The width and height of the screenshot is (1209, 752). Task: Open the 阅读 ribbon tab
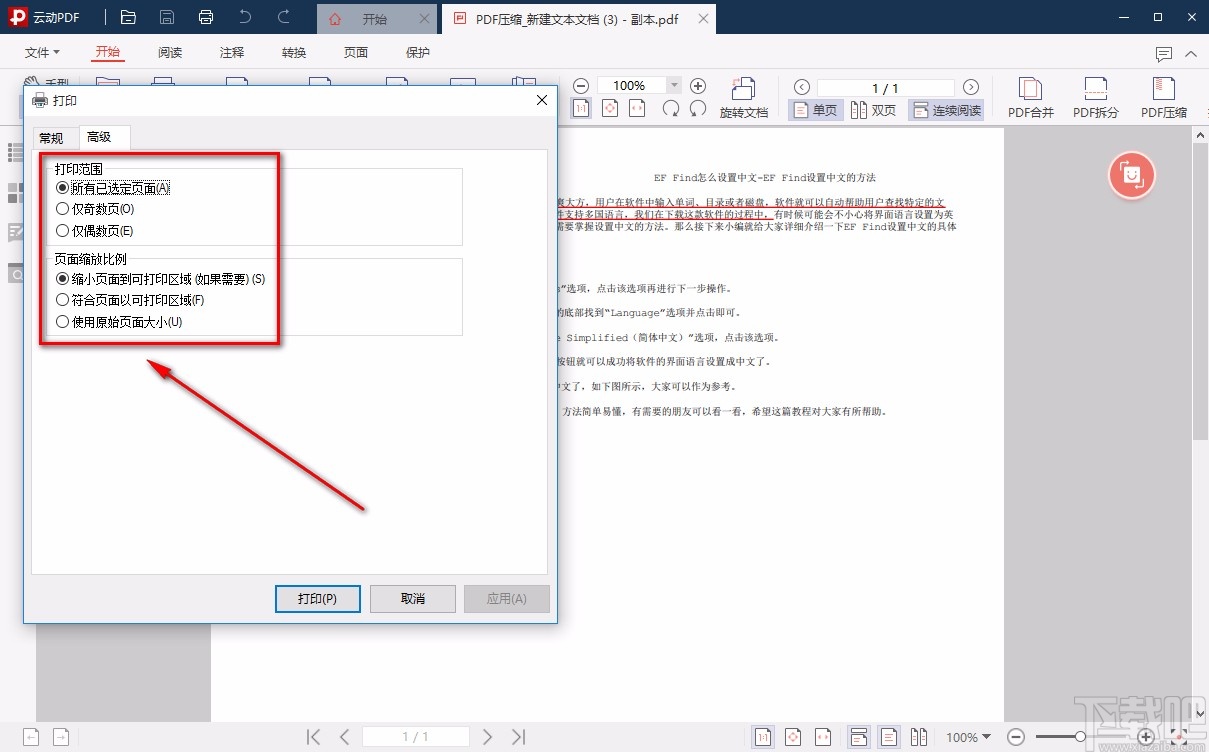point(170,53)
